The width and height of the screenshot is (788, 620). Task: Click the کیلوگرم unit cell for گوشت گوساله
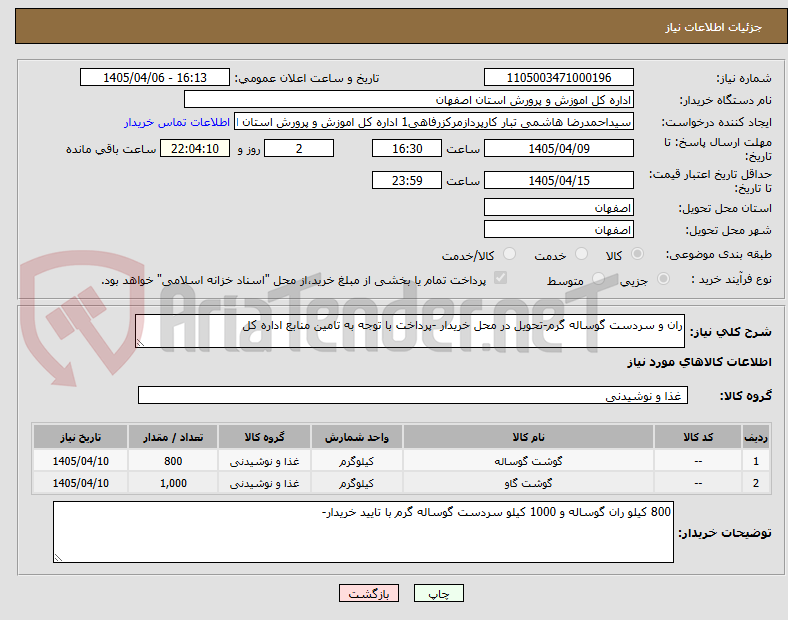point(356,461)
